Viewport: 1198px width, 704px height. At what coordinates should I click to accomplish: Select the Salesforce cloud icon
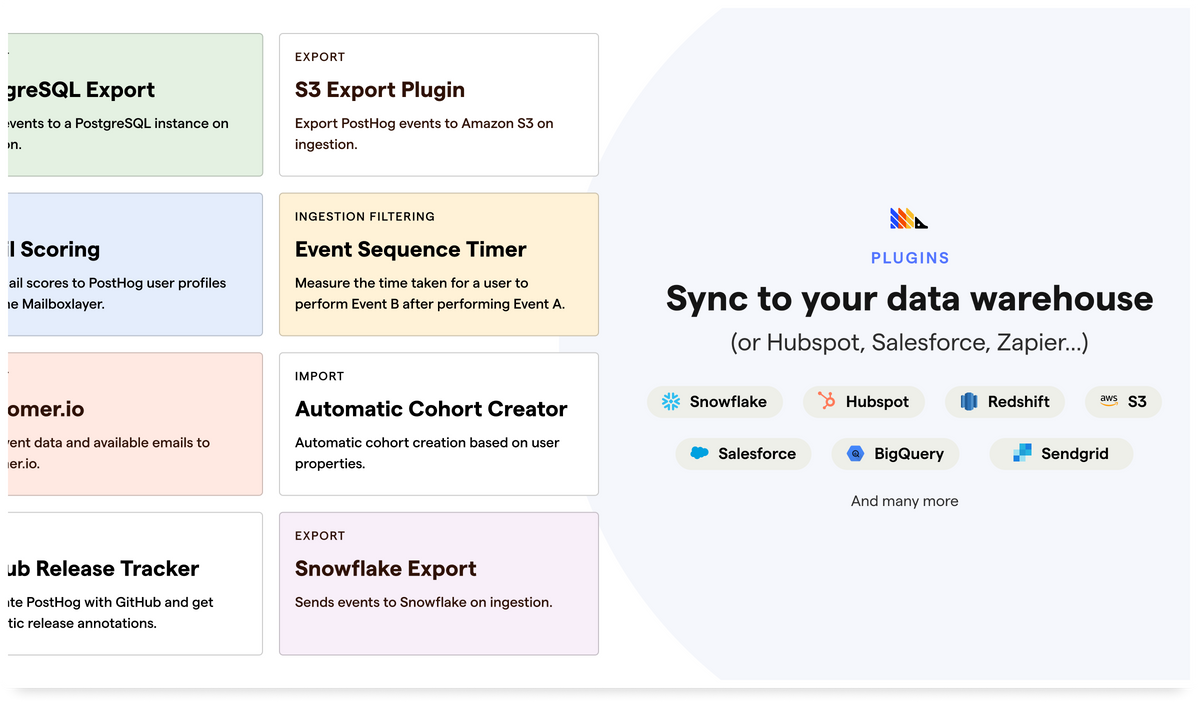pyautogui.click(x=698, y=454)
